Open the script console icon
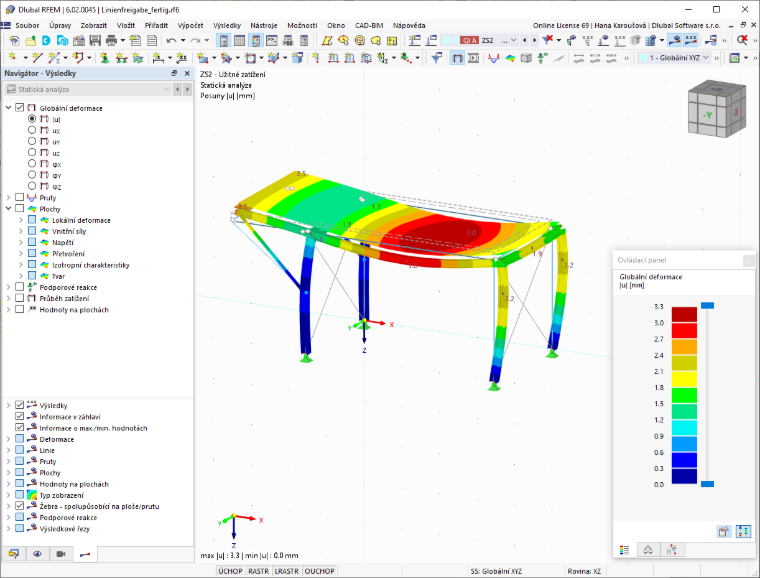 pos(272,41)
